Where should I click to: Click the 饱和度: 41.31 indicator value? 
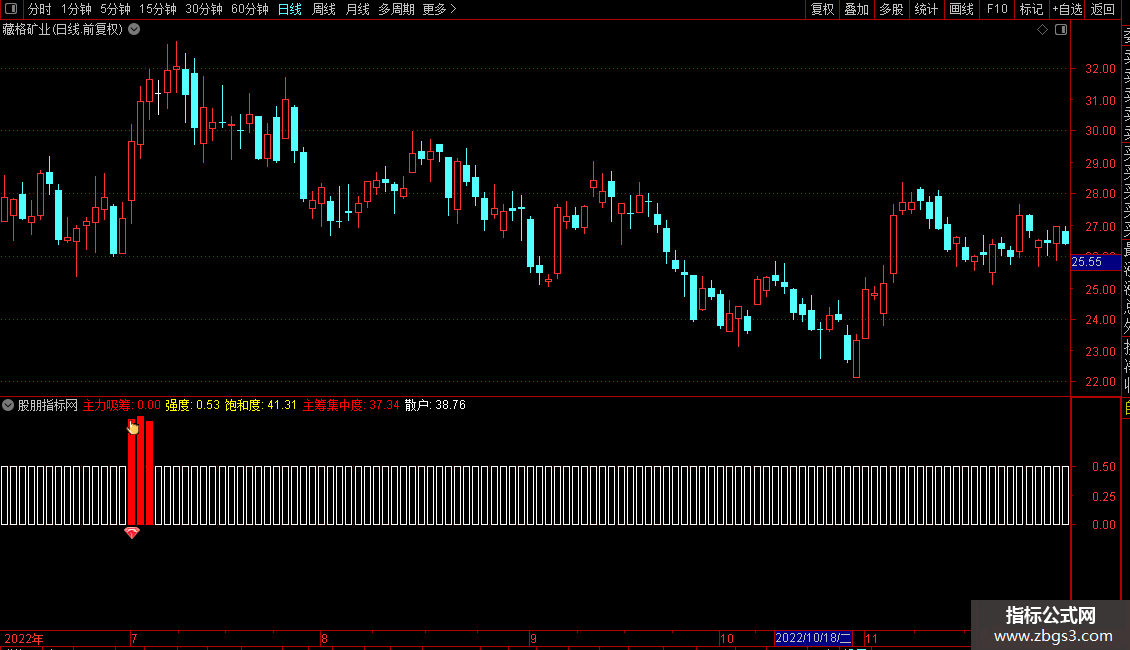tap(261, 405)
